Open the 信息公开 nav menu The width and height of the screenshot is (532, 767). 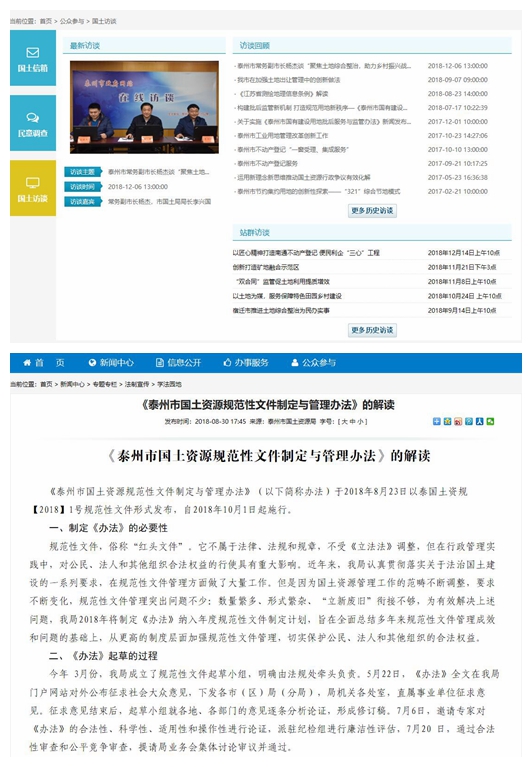(x=179, y=362)
